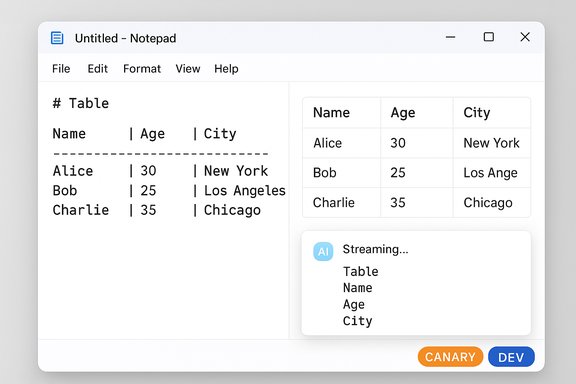Screen dimensions: 576x384
Task: Click 'Age' in the AI streaming panel
Action: 354,304
